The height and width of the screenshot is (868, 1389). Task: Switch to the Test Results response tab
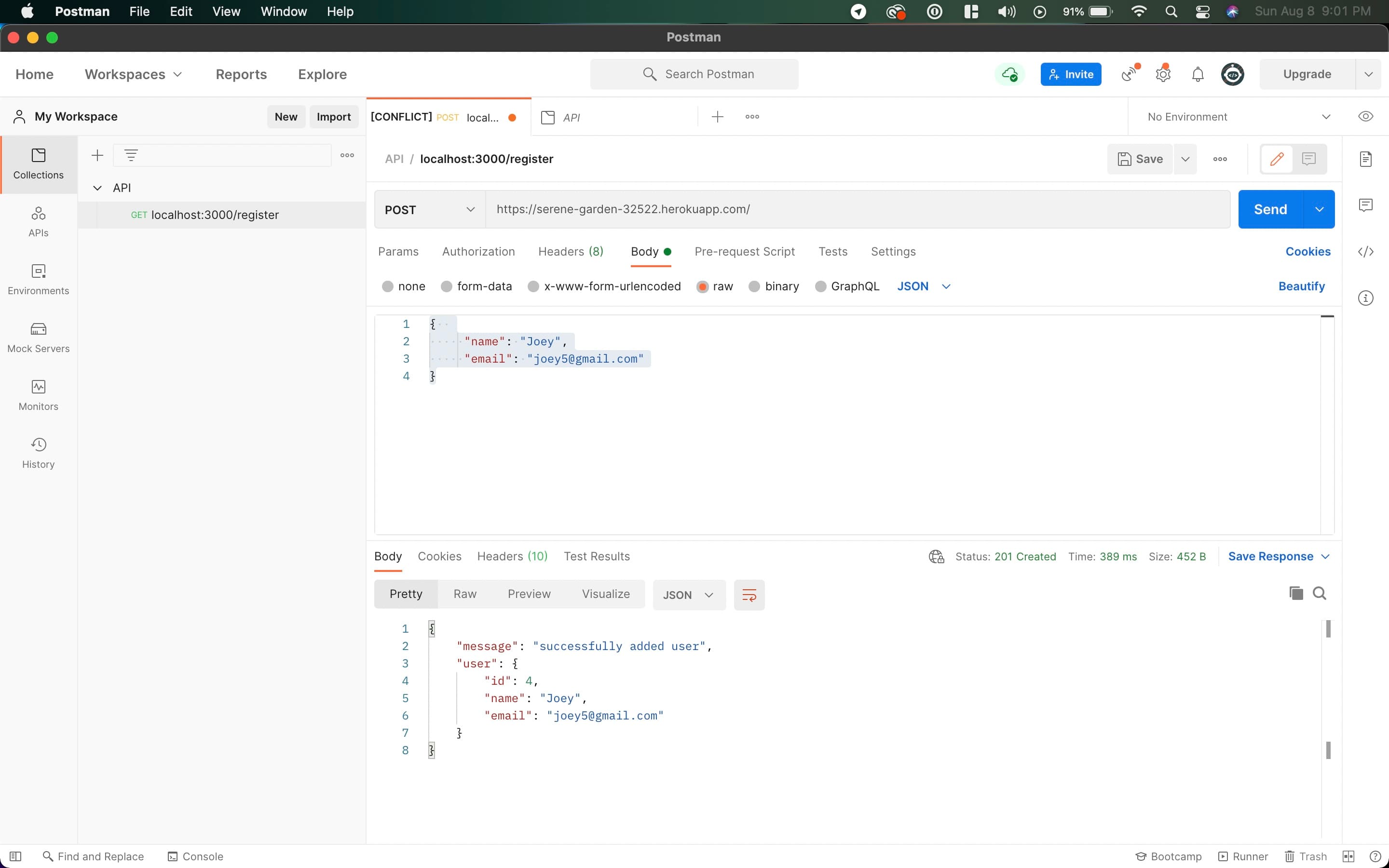coord(596,556)
